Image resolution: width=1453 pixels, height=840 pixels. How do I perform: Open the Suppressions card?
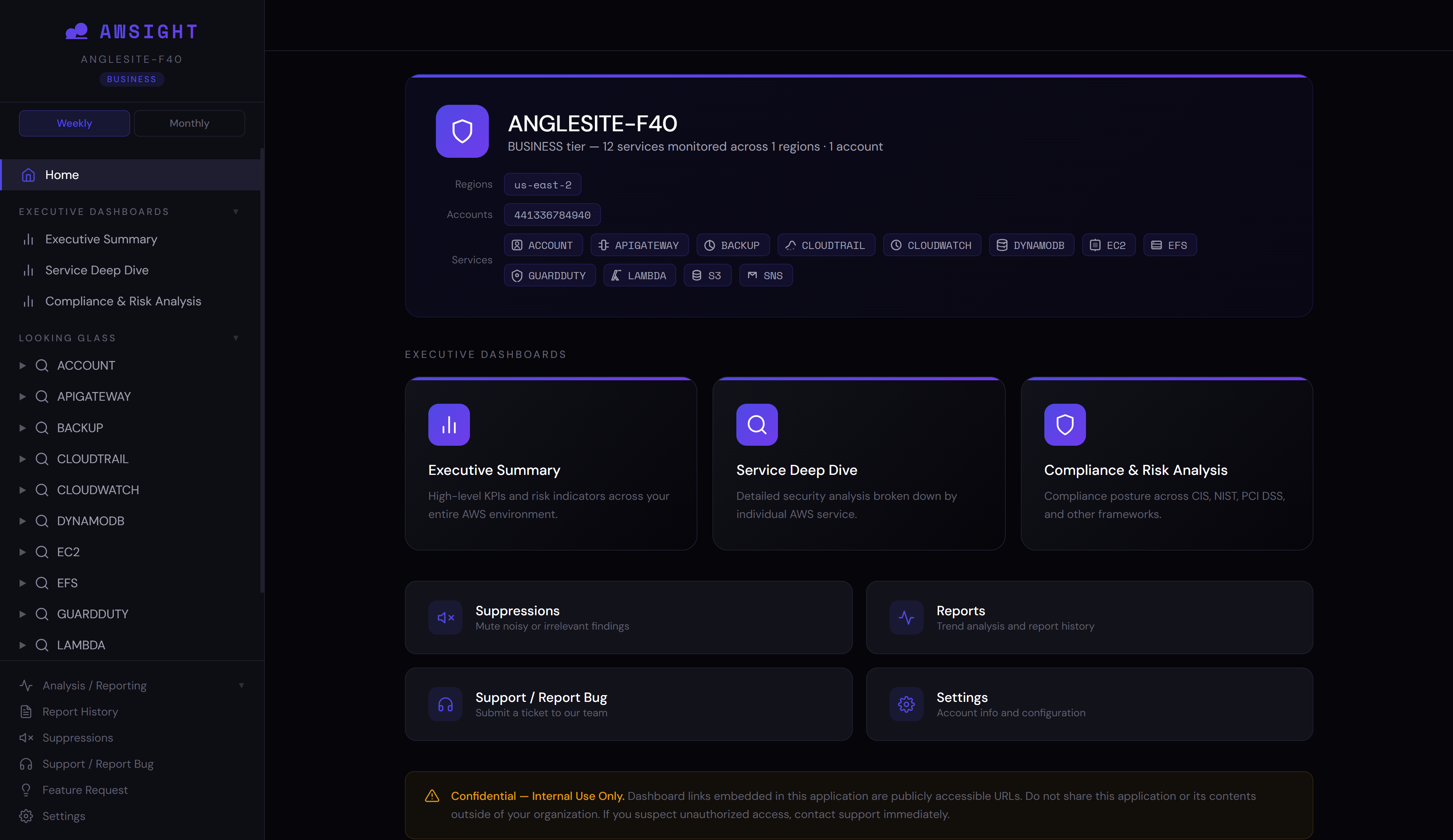(628, 618)
